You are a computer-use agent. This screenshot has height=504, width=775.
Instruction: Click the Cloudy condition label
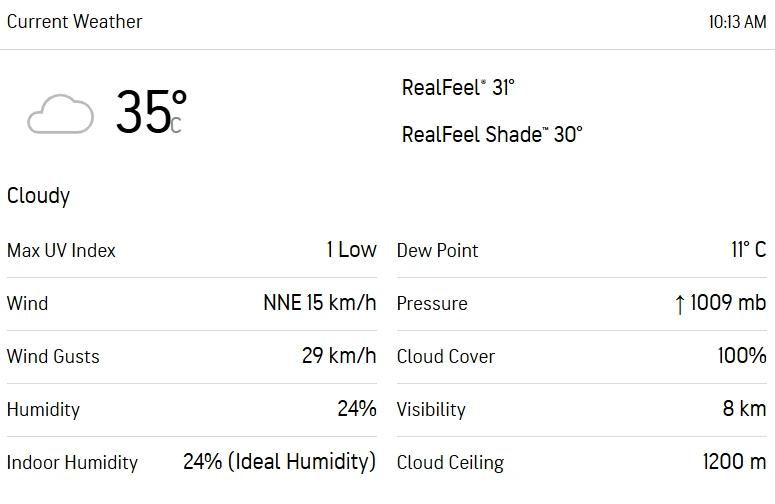[38, 195]
